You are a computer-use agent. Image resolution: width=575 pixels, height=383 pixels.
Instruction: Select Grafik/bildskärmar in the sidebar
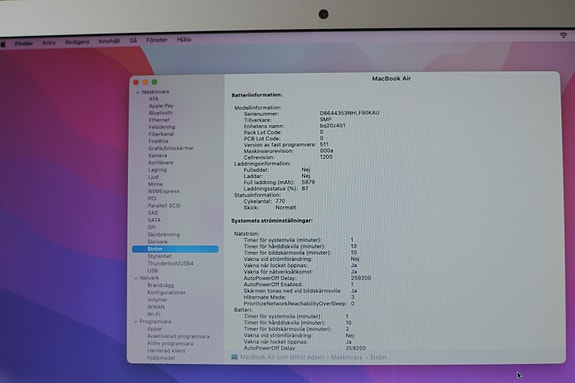[171, 148]
